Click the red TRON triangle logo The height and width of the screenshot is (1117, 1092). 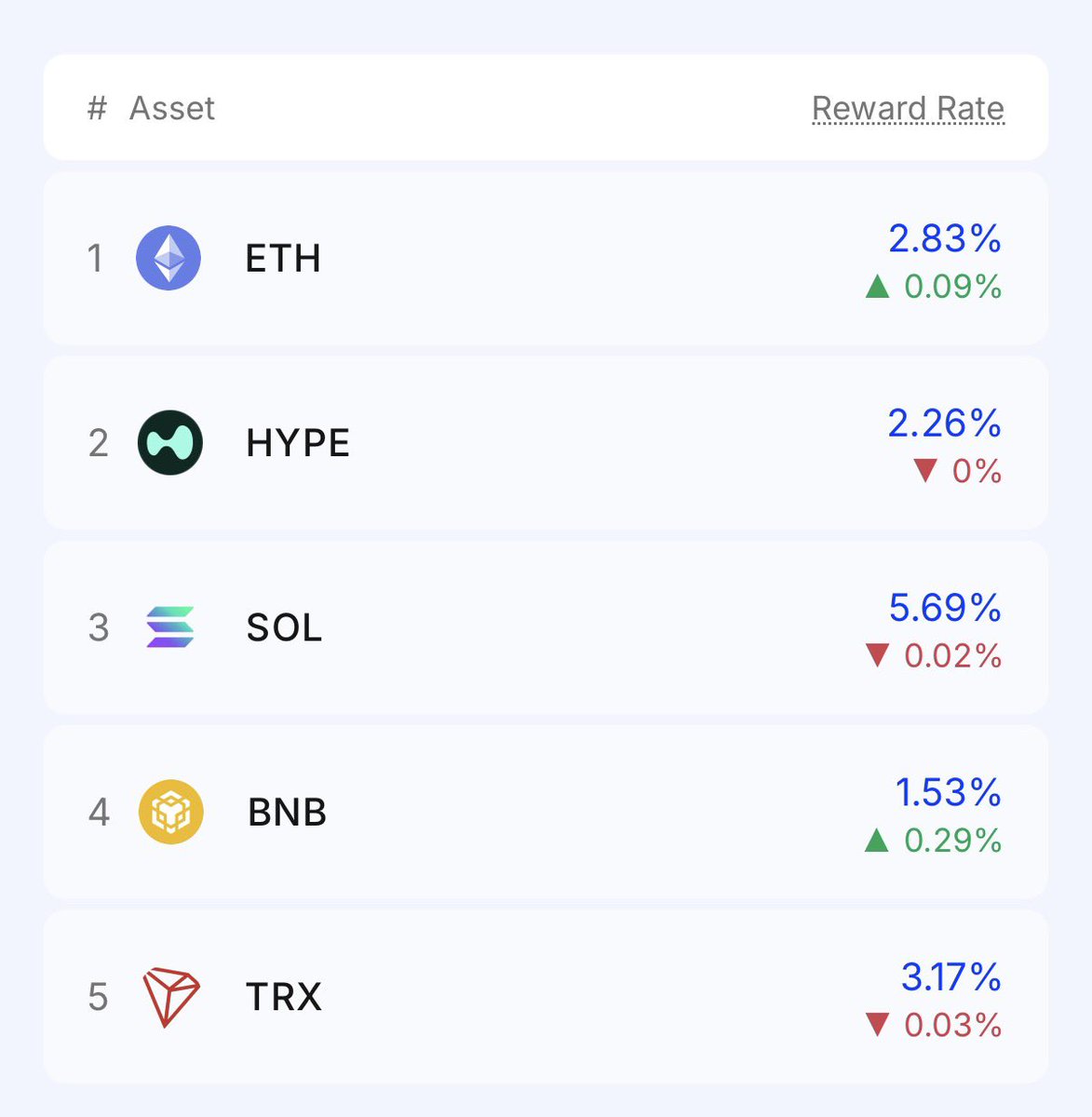(171, 997)
